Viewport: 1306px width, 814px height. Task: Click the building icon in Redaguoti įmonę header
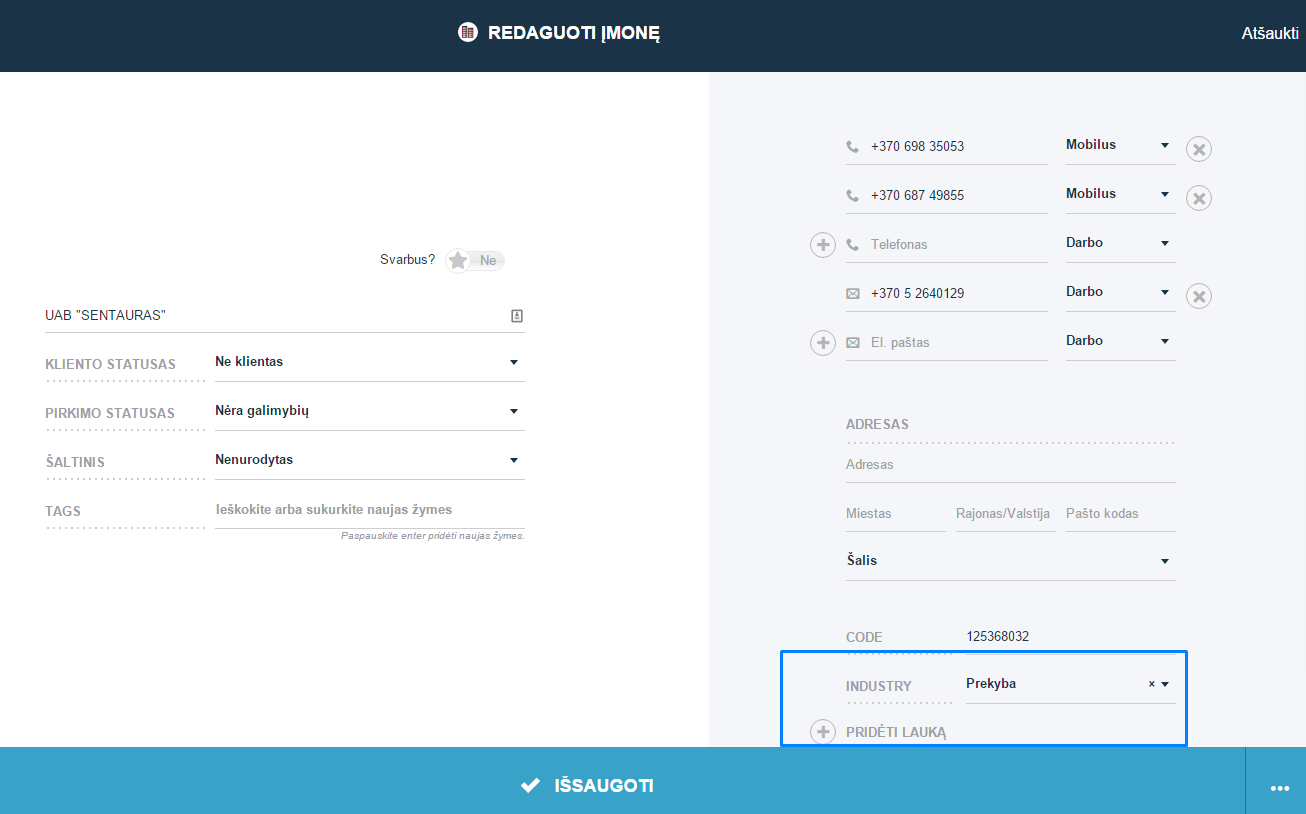coord(467,32)
